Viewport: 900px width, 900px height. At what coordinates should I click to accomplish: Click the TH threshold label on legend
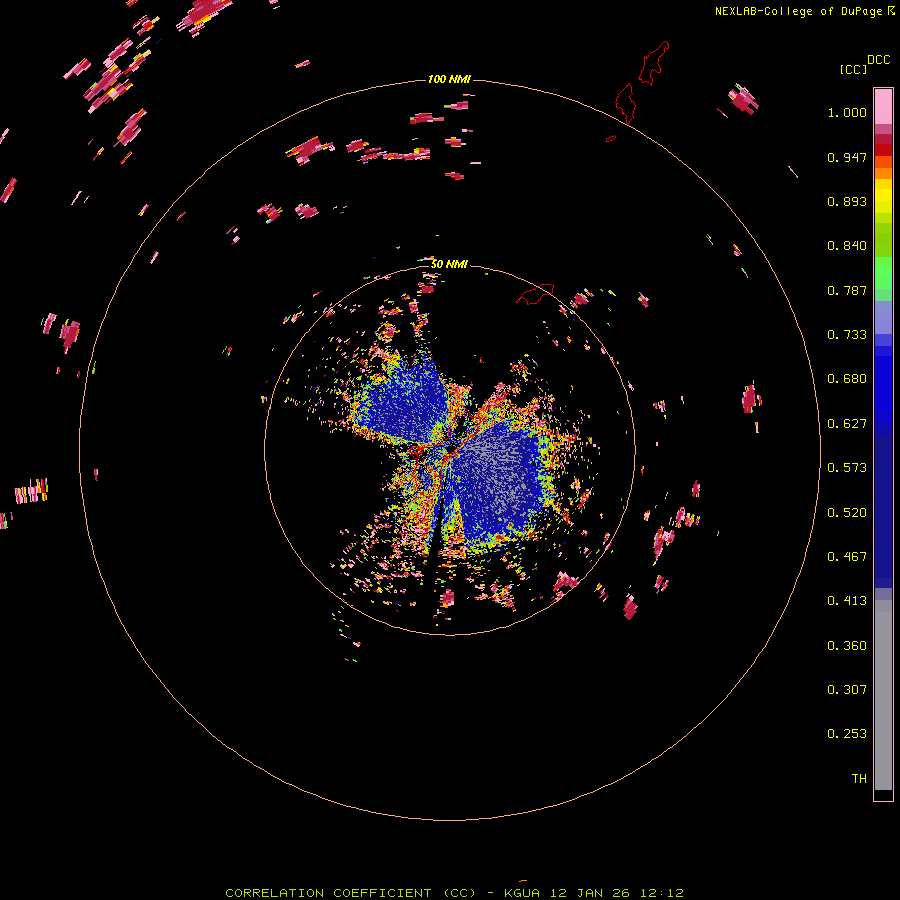click(x=859, y=779)
